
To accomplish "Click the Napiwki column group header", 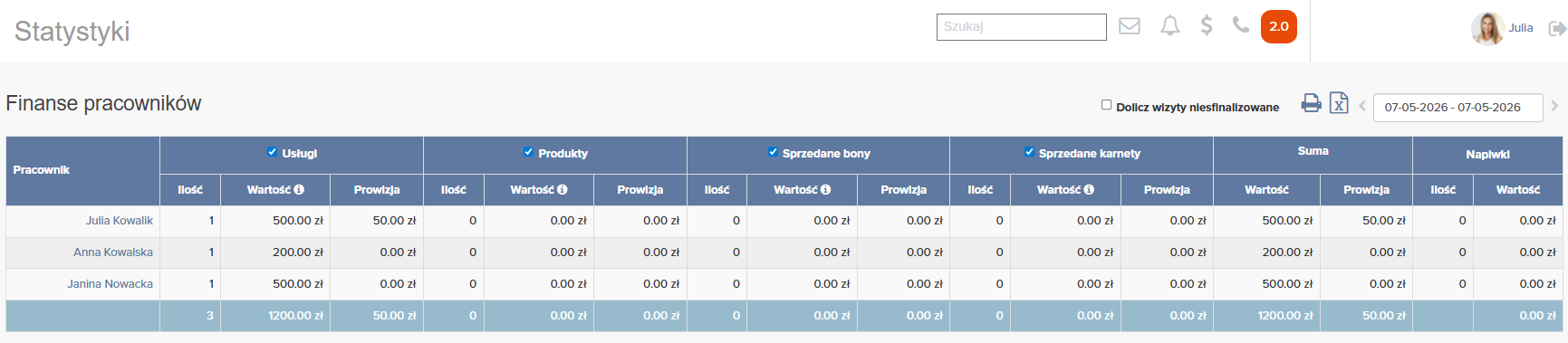I will point(1487,155).
